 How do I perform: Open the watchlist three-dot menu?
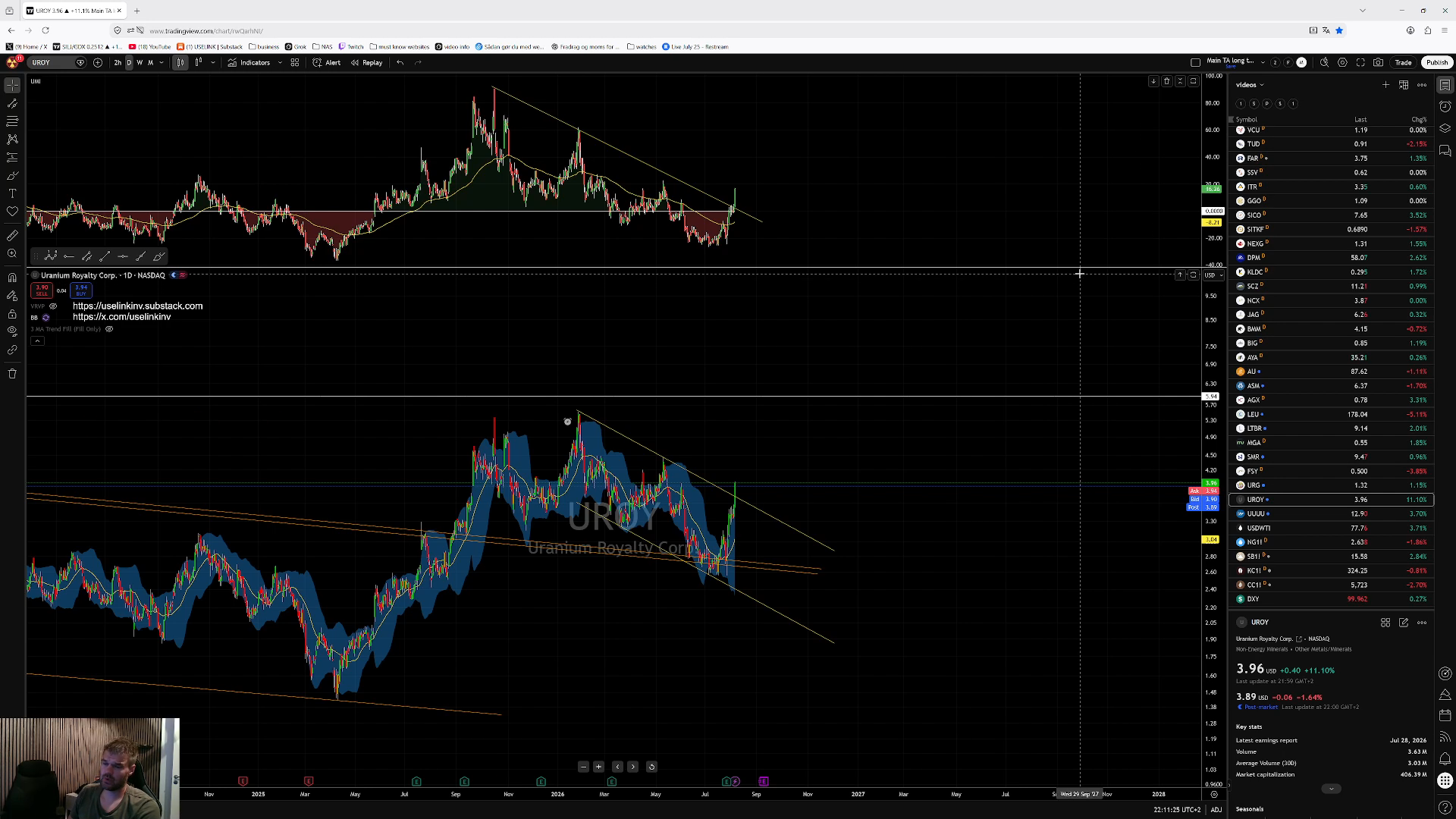coord(1422,85)
